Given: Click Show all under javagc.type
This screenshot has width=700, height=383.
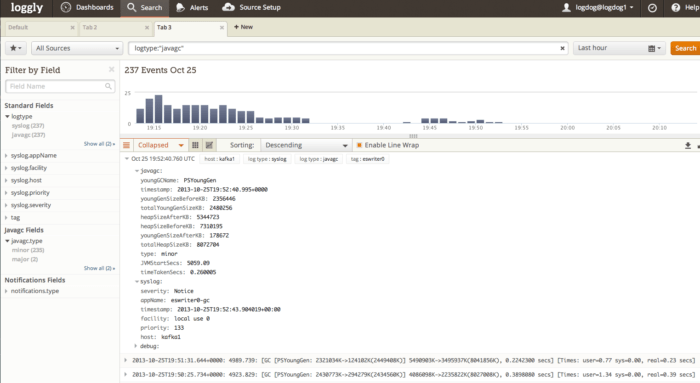Looking at the screenshot, I should (99, 268).
